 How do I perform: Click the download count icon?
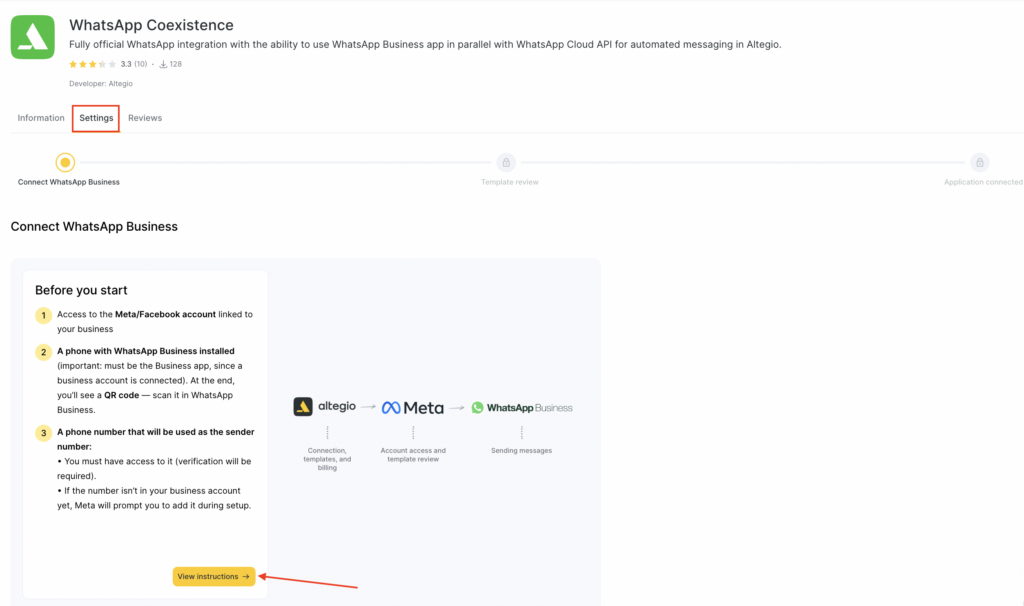pos(163,64)
